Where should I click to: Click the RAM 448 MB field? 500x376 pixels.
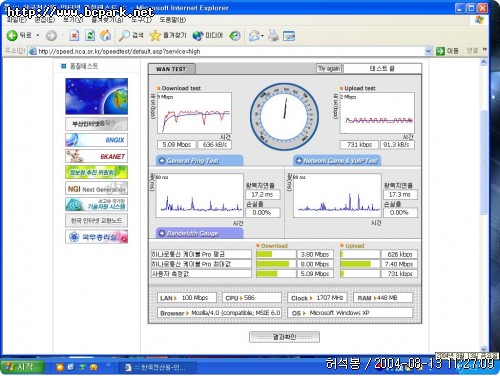[x=383, y=298]
